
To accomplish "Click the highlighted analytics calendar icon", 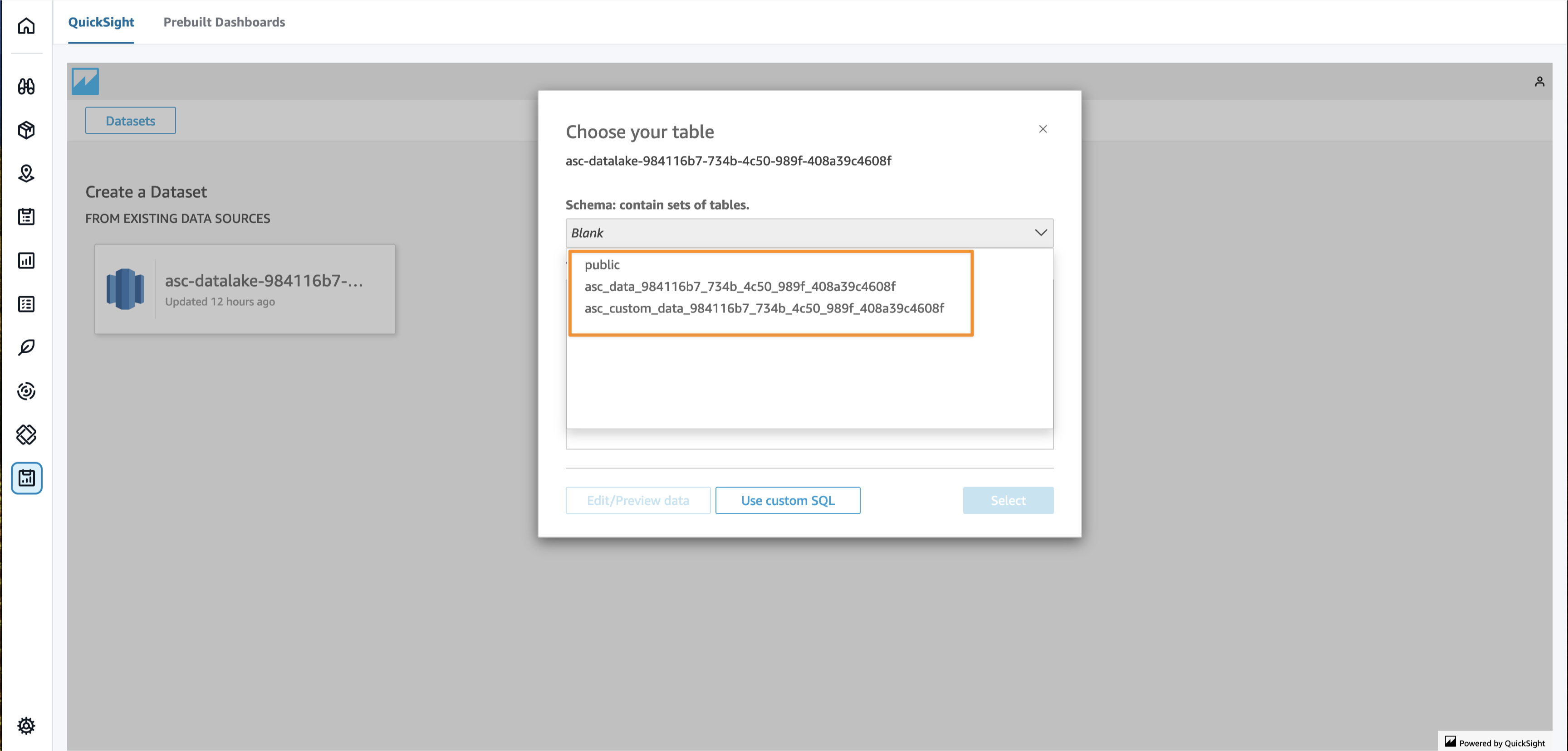I will tap(26, 478).
